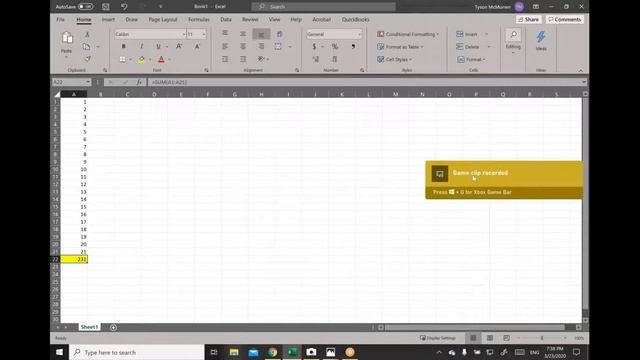
Task: Switch to Page Layout view in status bar
Action: point(490,338)
